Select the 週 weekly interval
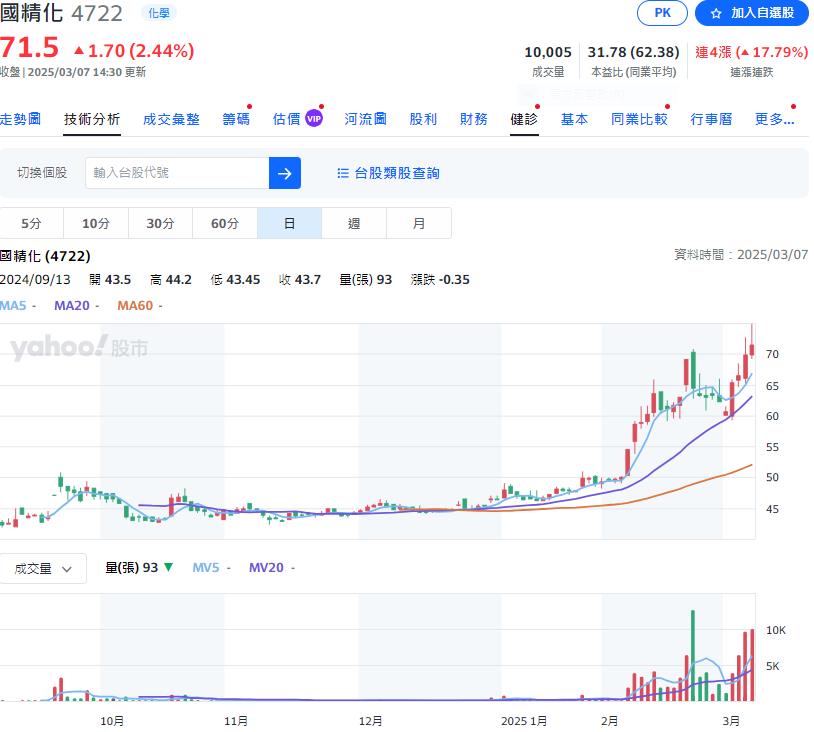The image size is (814, 732). (354, 223)
